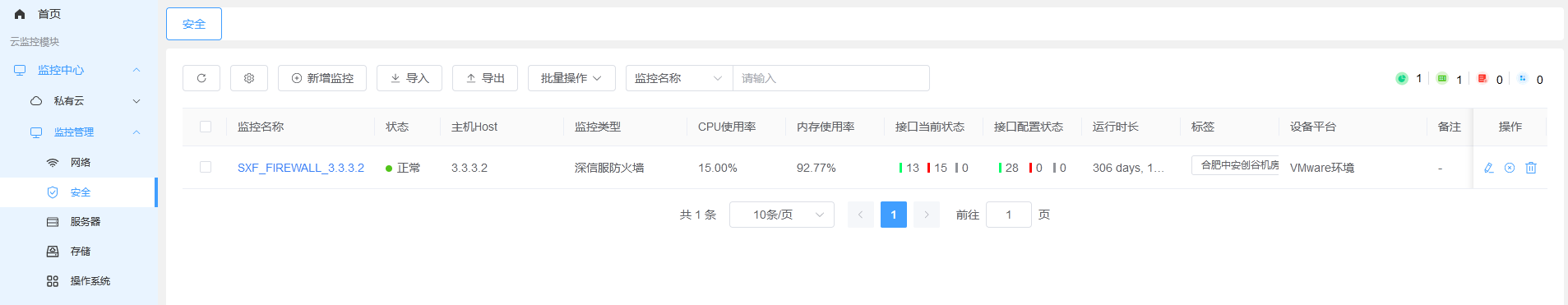Image resolution: width=1568 pixels, height=305 pixels.
Task: Click the 监控中心 monitor icon
Action: [20, 70]
